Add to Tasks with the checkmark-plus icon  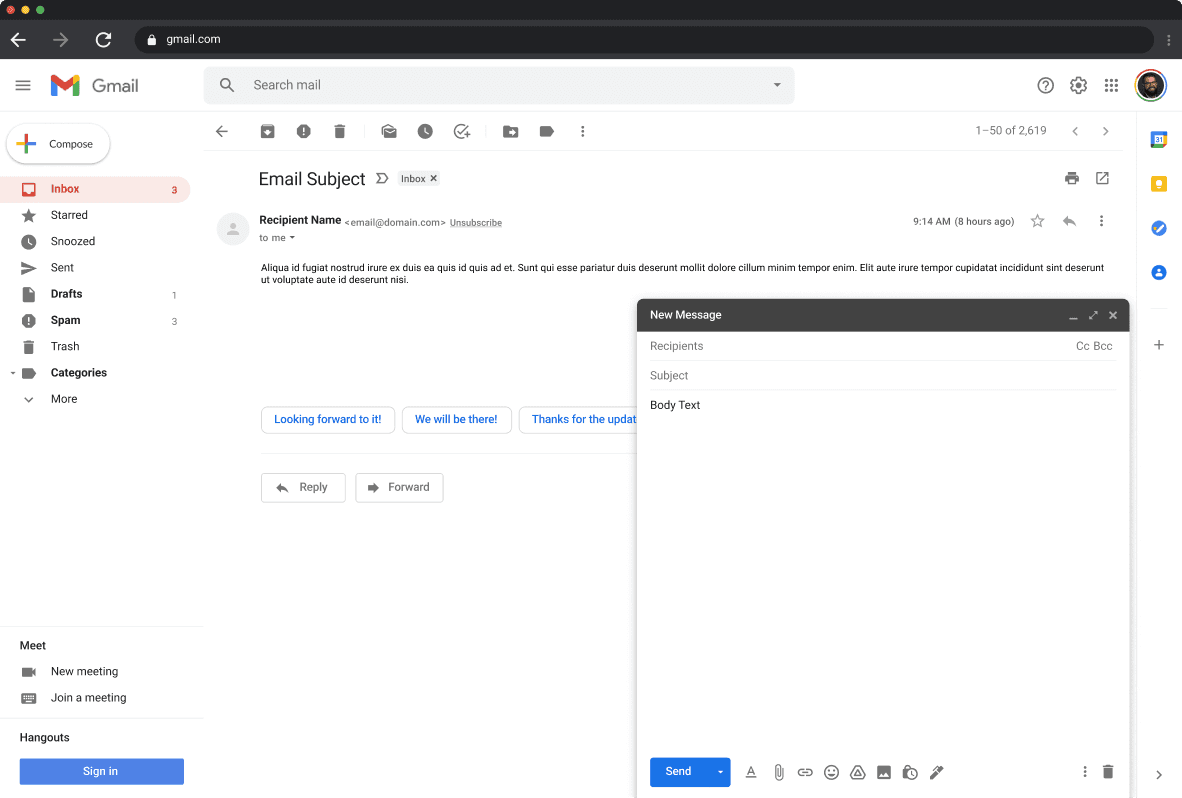[462, 132]
